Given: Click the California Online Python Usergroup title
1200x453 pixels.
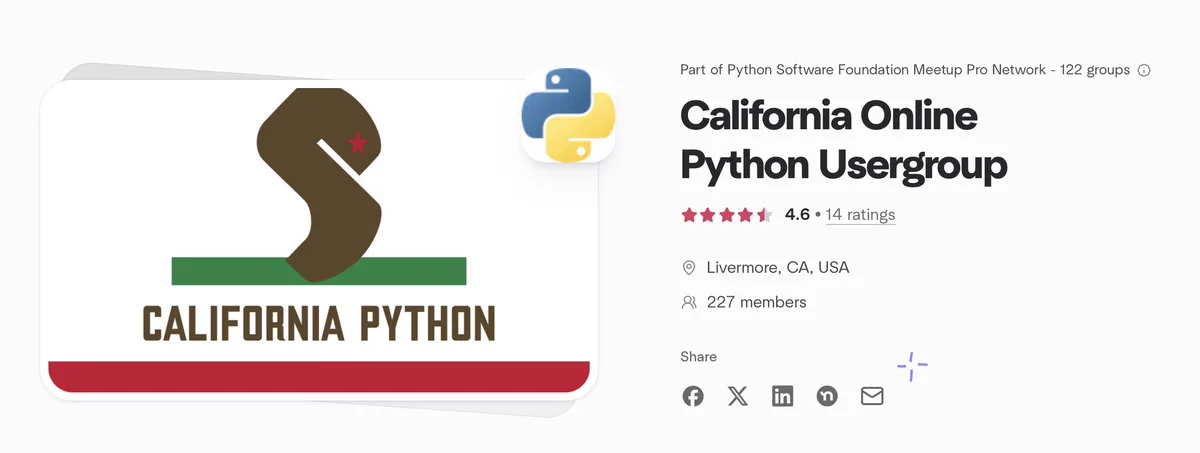Looking at the screenshot, I should (844, 141).
